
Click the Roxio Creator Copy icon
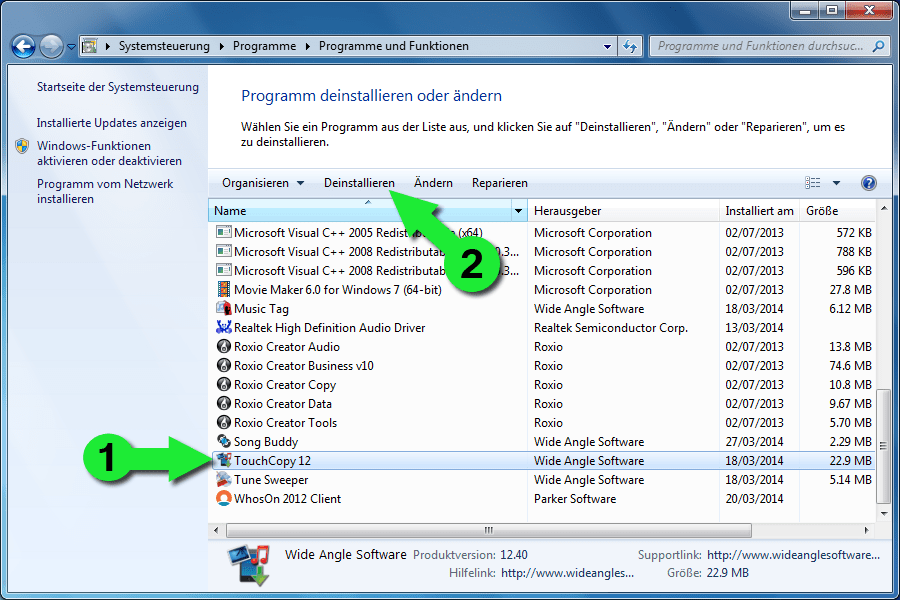[223, 384]
